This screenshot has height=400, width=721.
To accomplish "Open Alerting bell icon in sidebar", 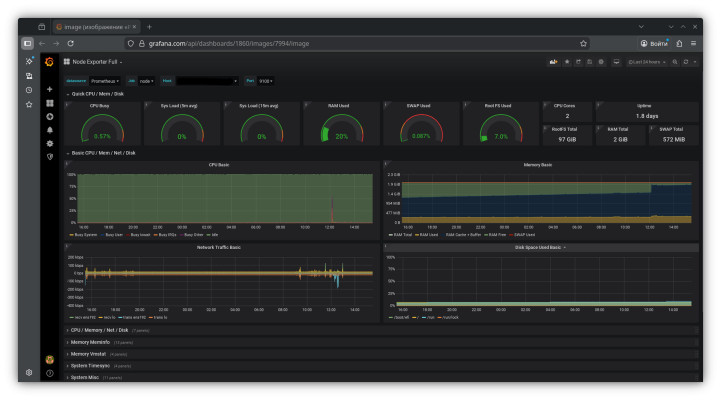I will [x=49, y=129].
